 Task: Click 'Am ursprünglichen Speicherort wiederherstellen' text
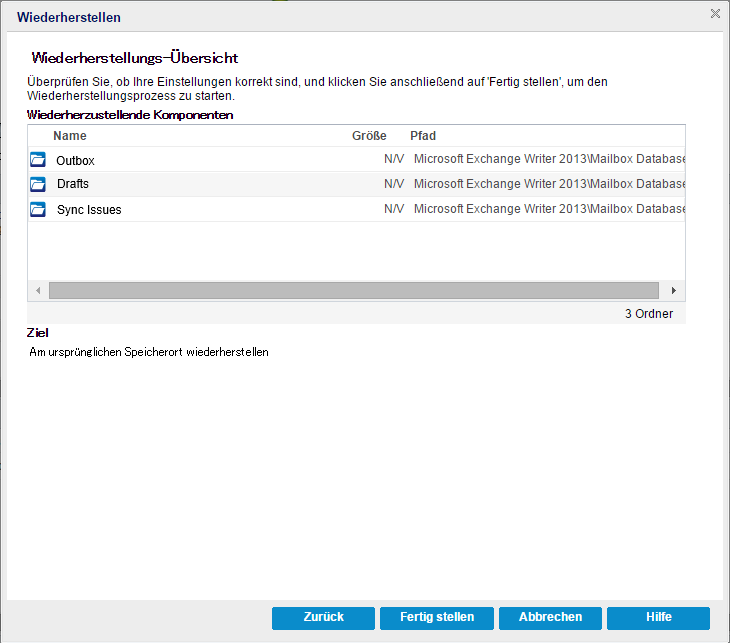pyautogui.click(x=149, y=352)
